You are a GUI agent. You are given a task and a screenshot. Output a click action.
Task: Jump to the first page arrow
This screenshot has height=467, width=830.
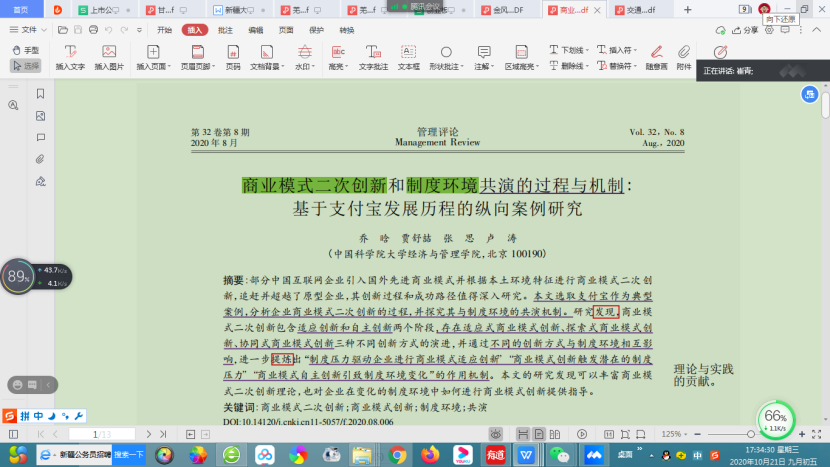41,434
